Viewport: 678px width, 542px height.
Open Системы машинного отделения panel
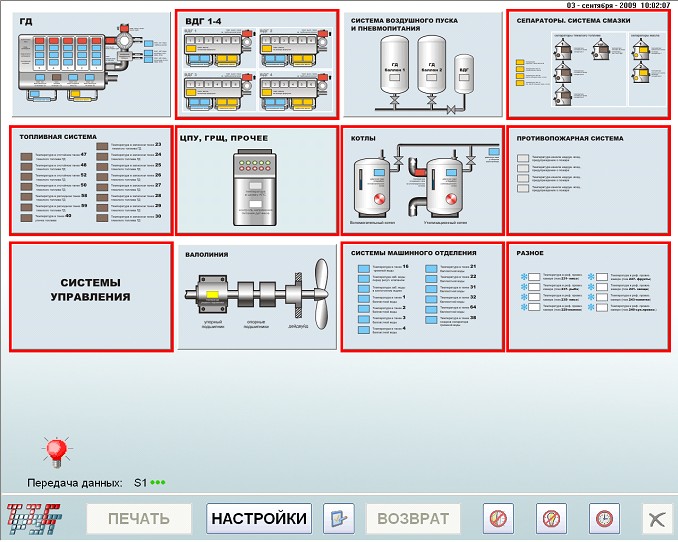[x=422, y=297]
